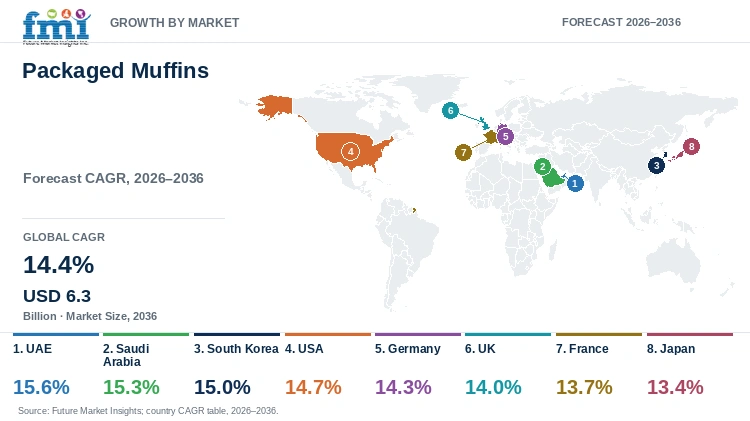Click the teal bar above UK

pos(508,334)
